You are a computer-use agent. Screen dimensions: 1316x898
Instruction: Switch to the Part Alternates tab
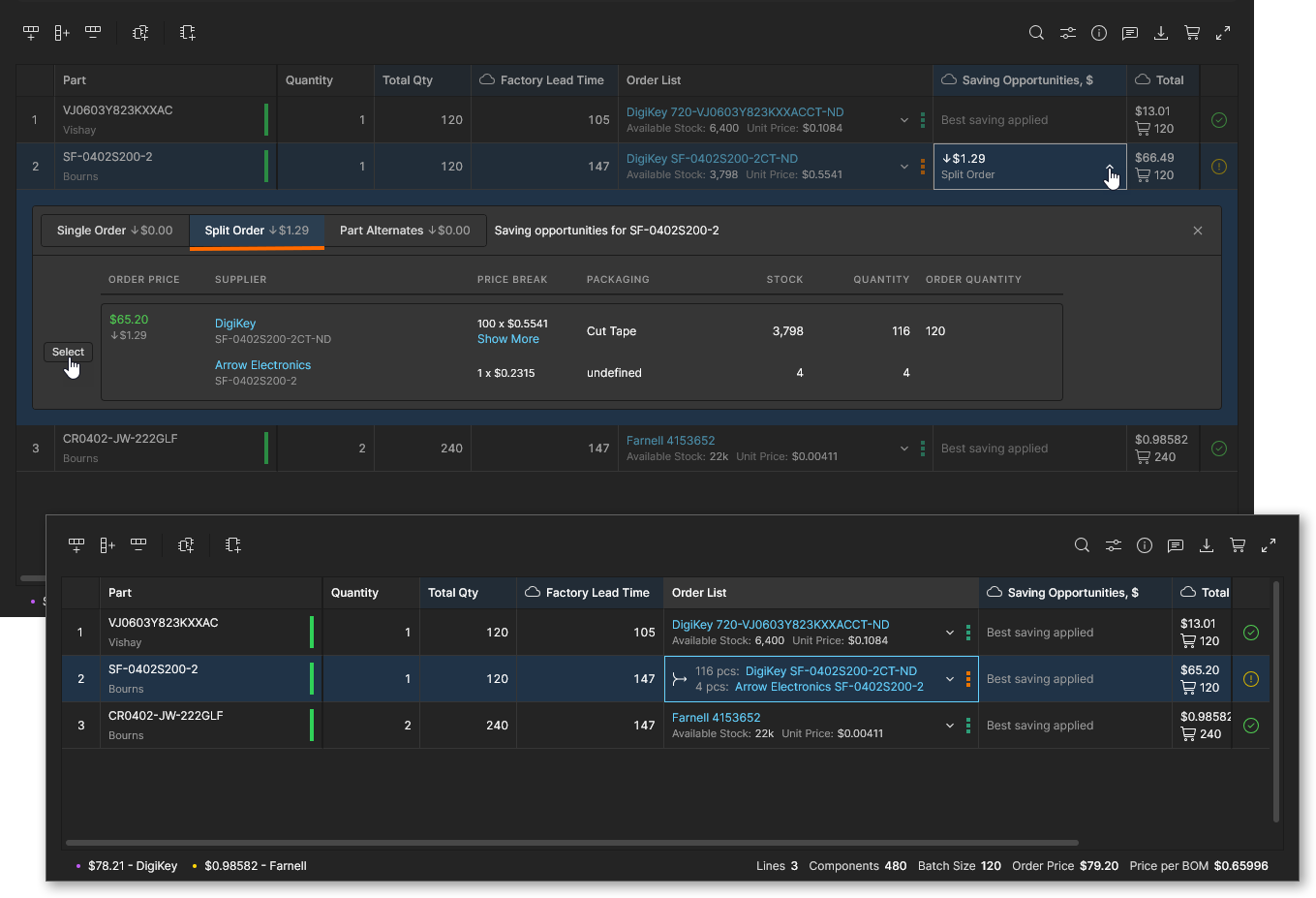point(405,231)
